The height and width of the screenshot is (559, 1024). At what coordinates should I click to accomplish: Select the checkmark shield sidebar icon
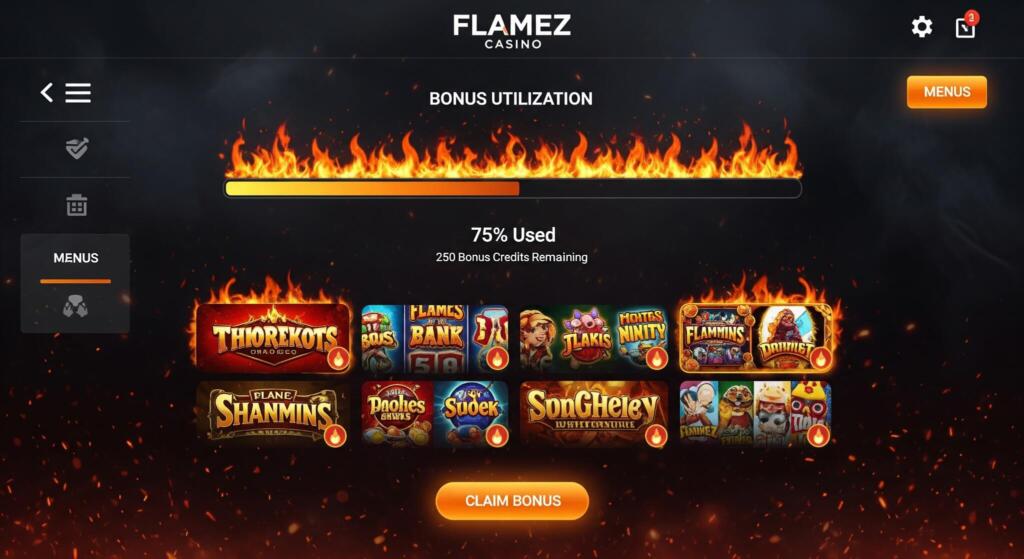(x=76, y=148)
